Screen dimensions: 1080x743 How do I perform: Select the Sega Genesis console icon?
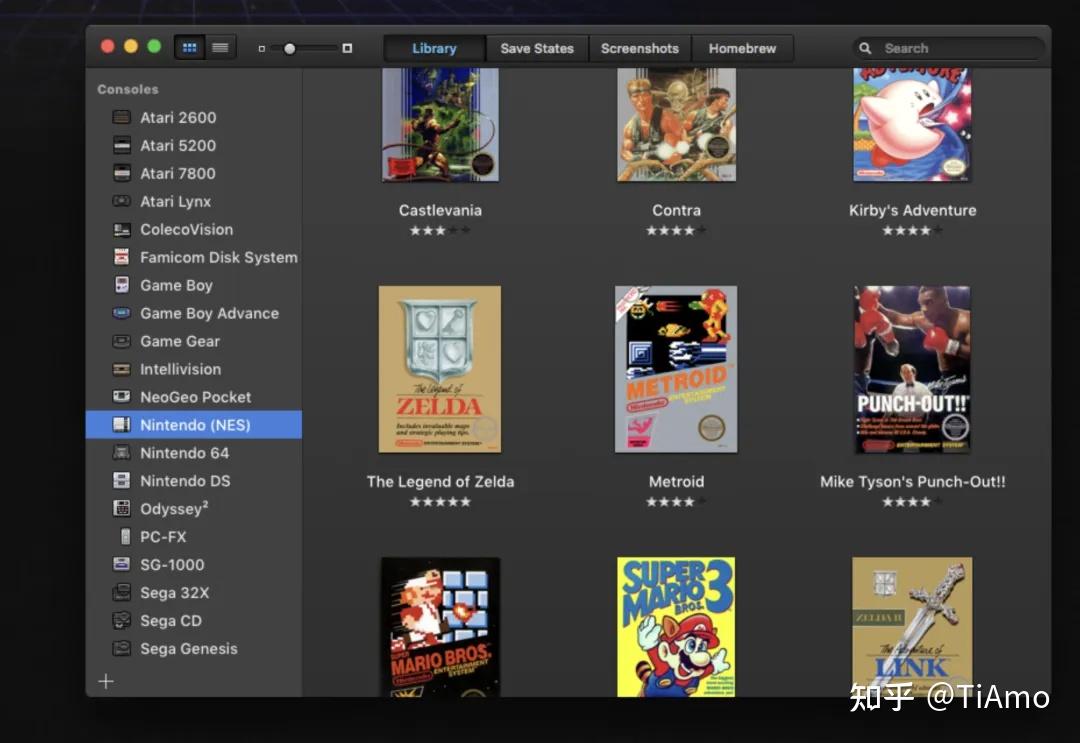(x=121, y=648)
